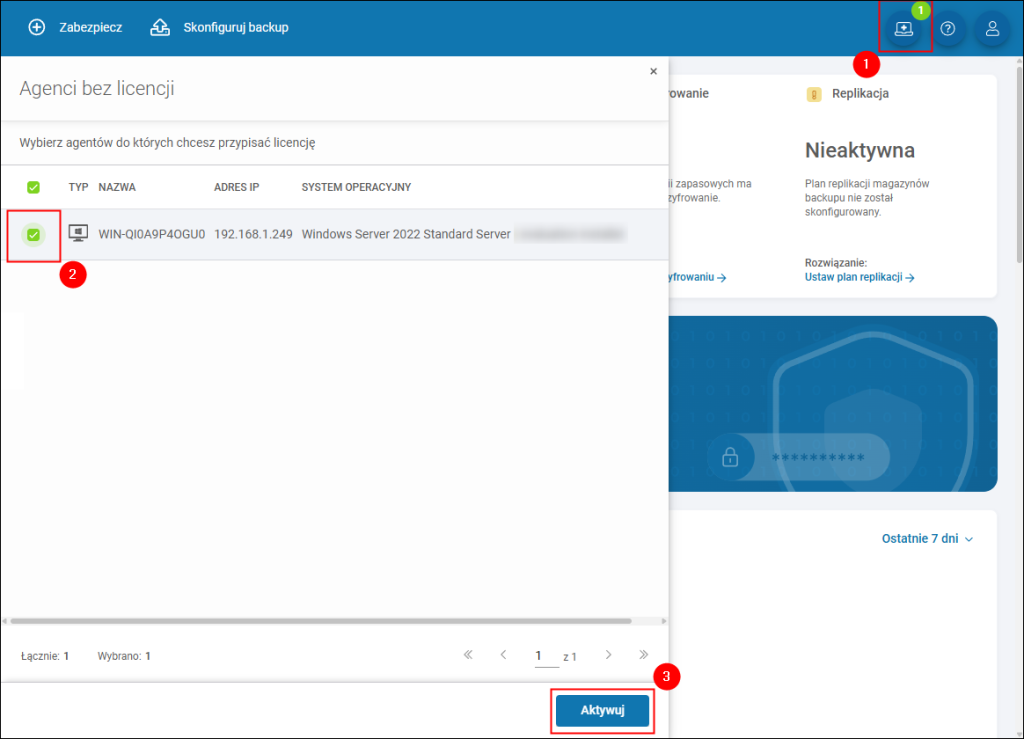Go to the next page arrow
Image resolution: width=1024 pixels, height=739 pixels.
[x=608, y=655]
